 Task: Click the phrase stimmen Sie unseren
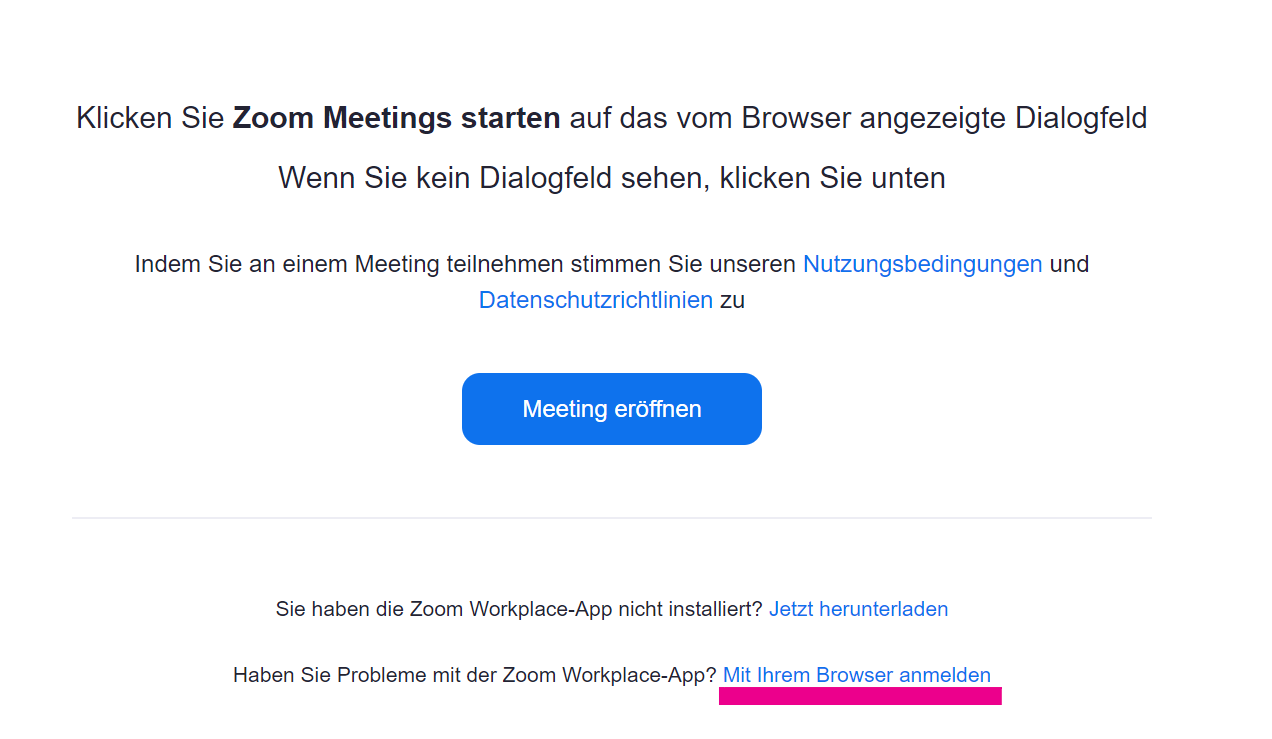coord(684,265)
